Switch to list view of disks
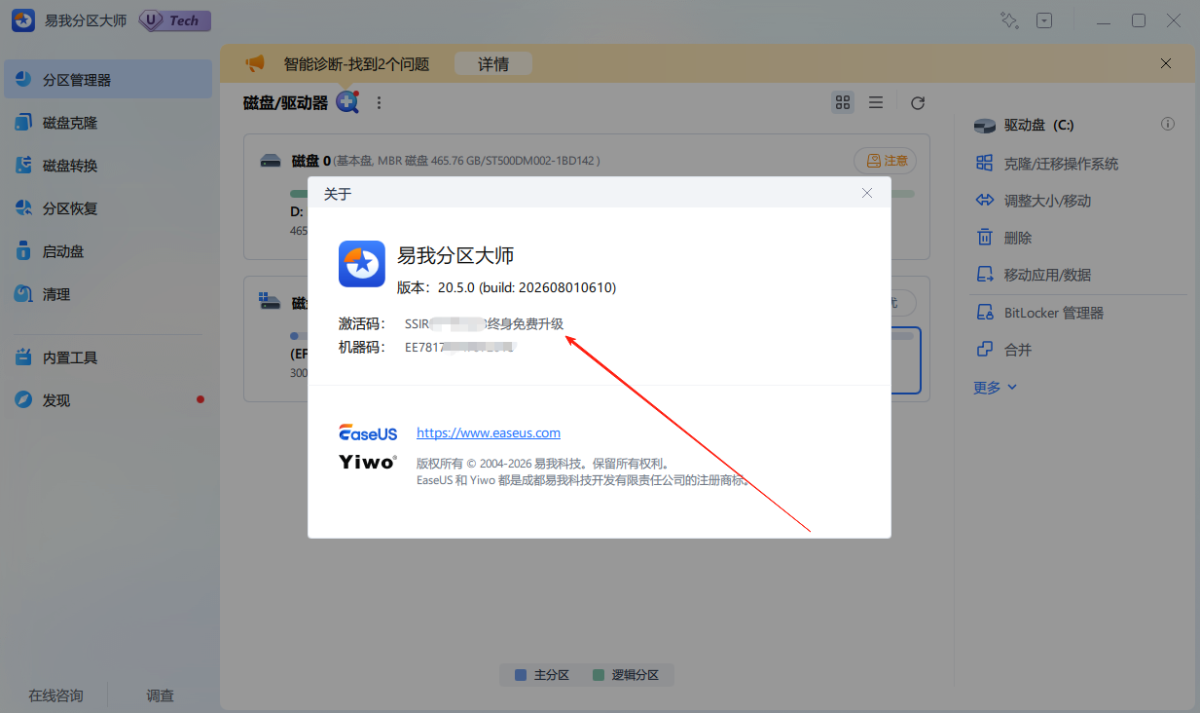 click(876, 102)
